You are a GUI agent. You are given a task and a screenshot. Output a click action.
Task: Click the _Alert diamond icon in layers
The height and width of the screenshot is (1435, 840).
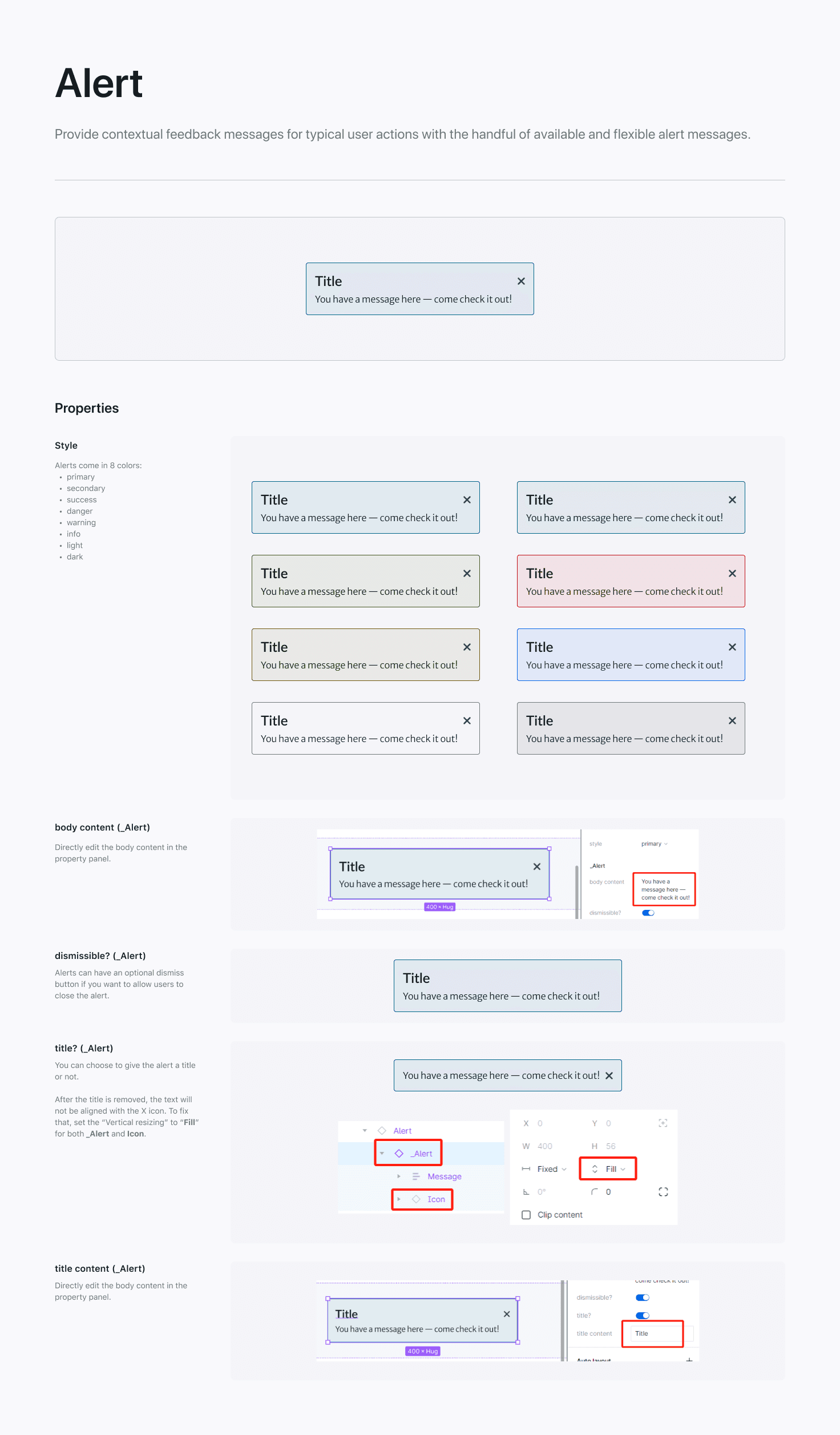[x=399, y=1153]
